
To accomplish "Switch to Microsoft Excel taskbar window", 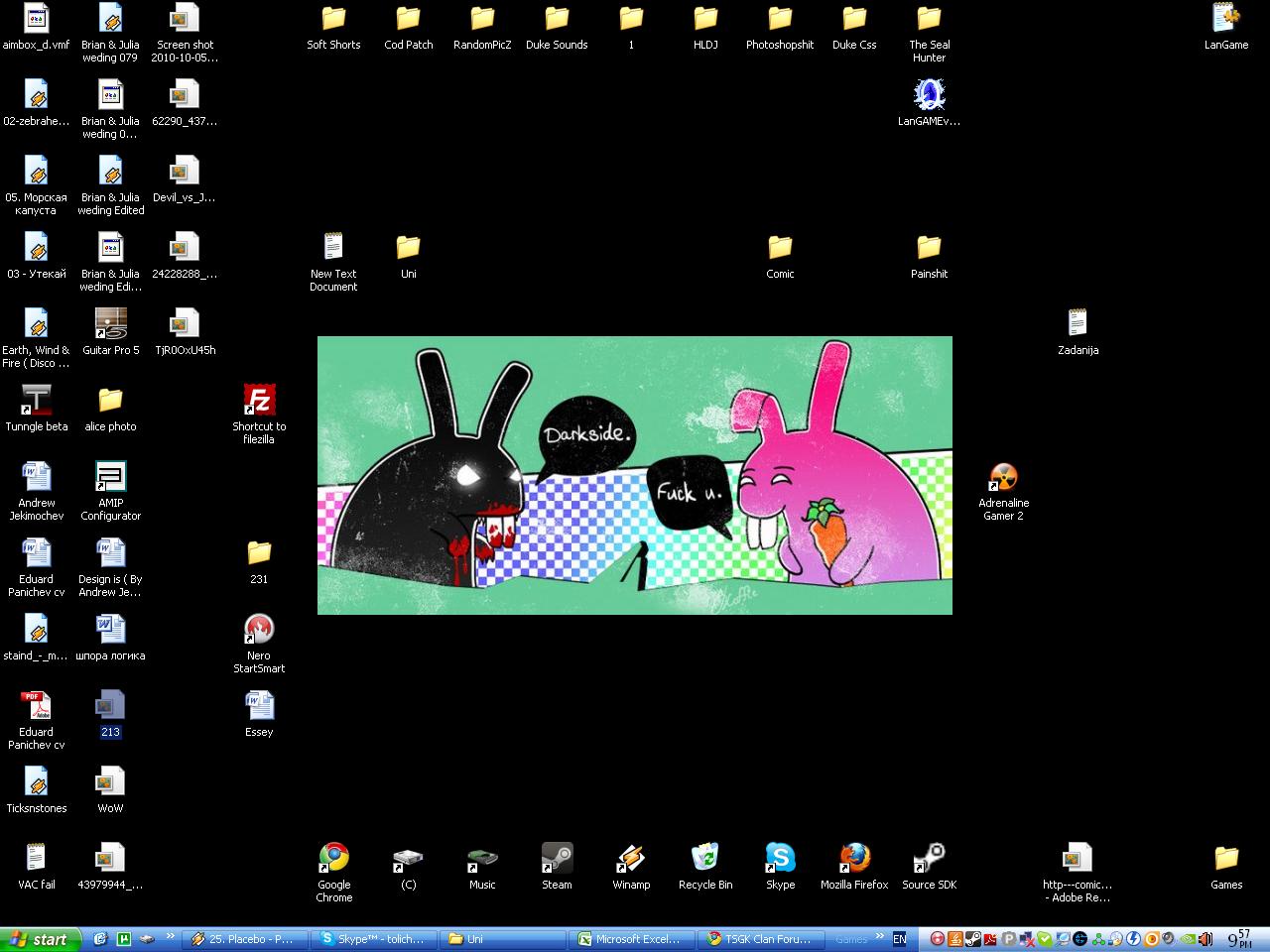I will [631, 939].
